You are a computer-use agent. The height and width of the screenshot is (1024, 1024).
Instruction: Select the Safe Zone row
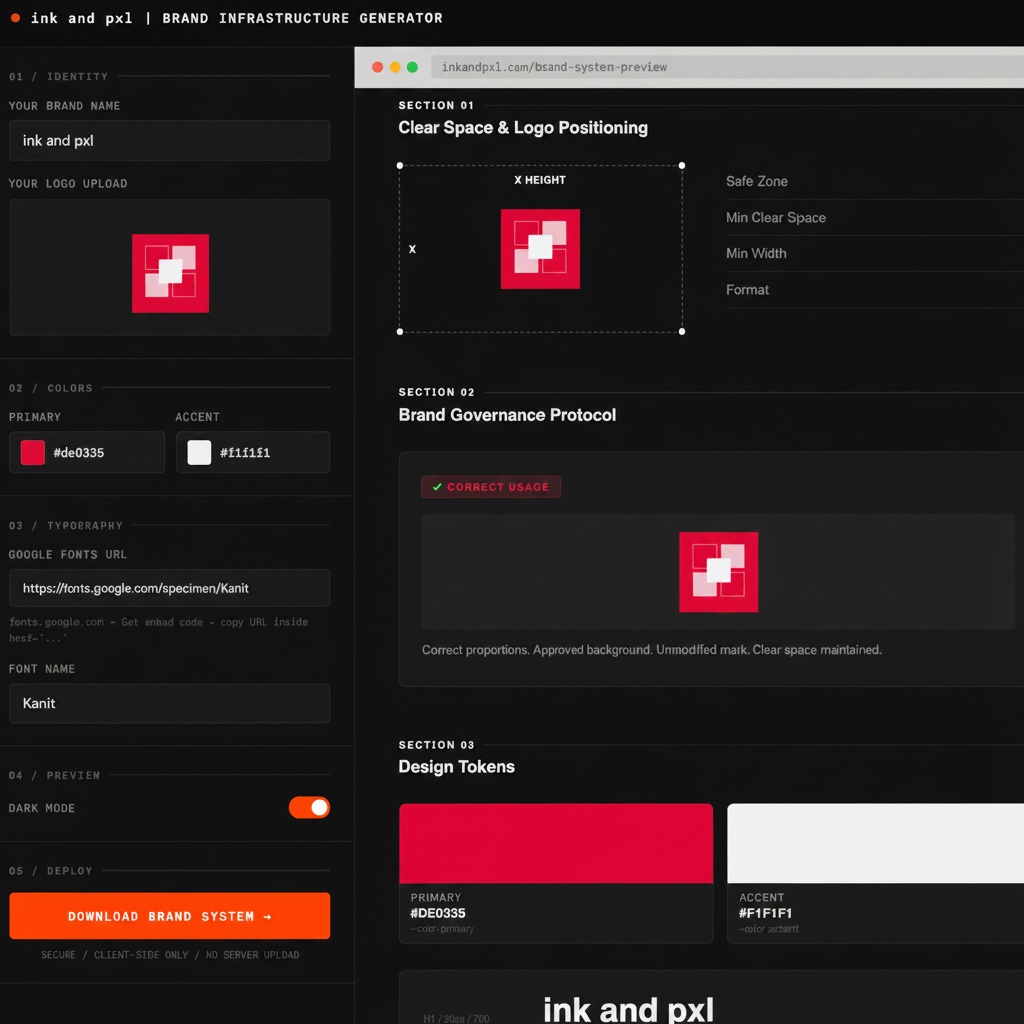coord(874,182)
